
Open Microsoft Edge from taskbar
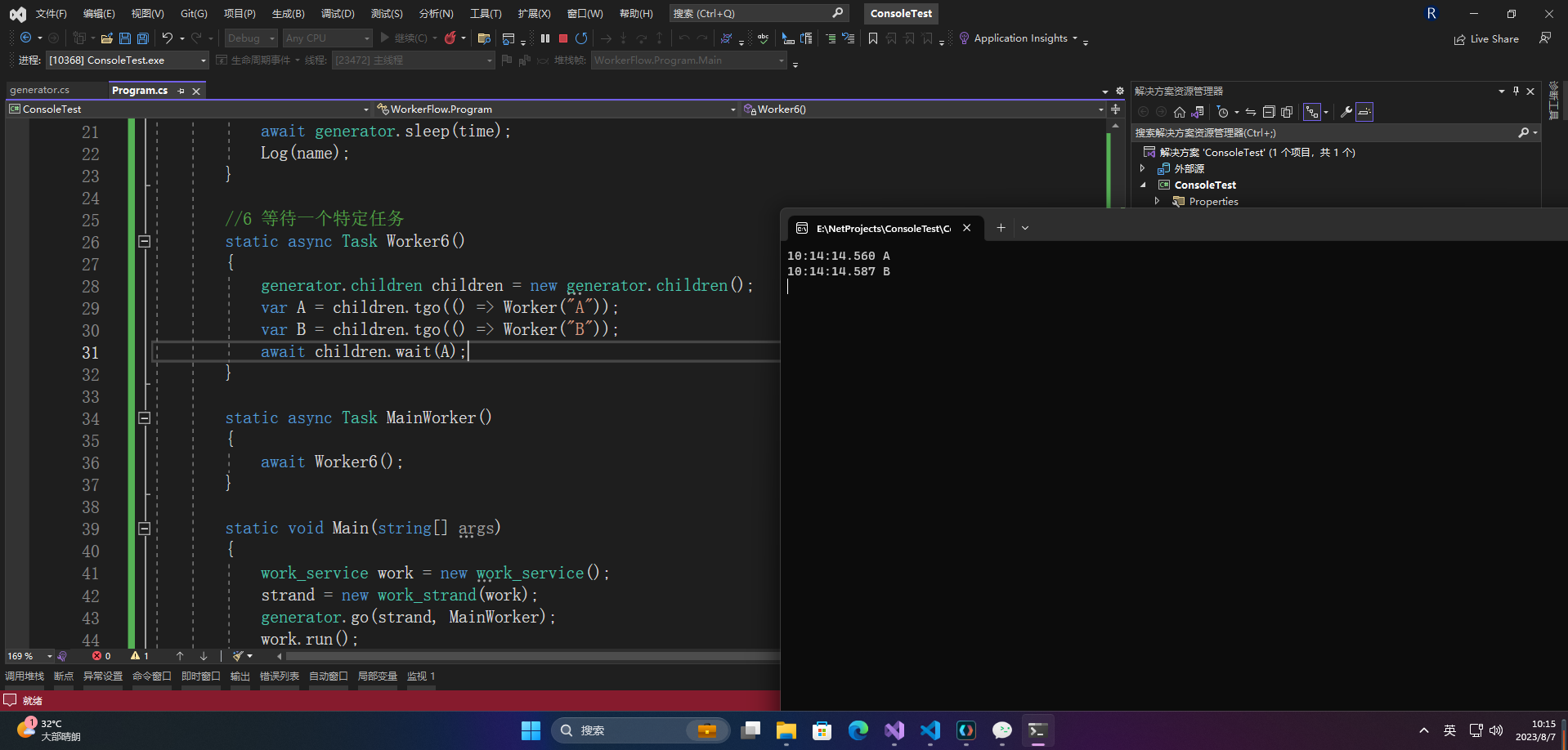[x=858, y=730]
